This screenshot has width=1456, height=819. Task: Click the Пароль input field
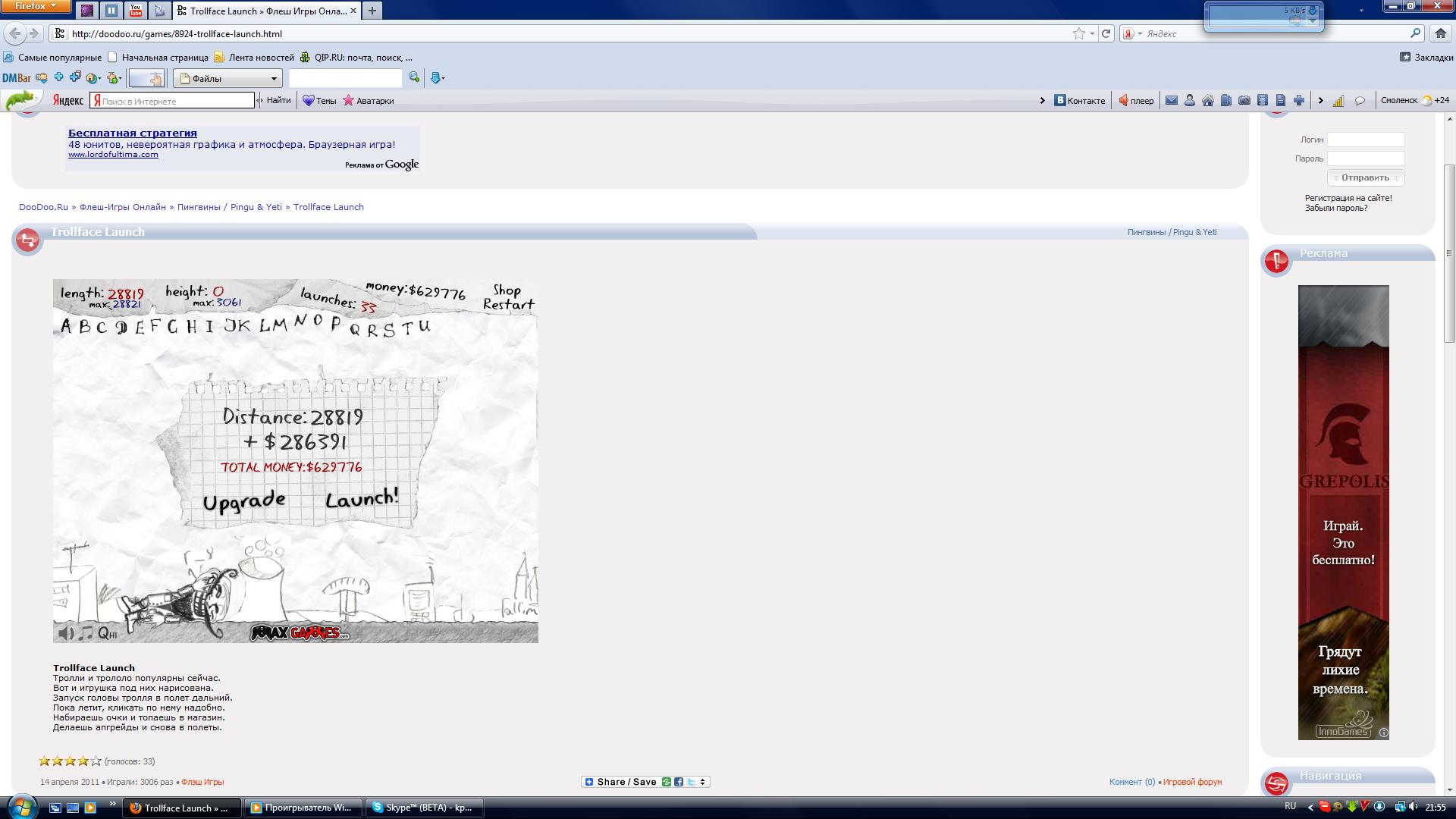1366,158
